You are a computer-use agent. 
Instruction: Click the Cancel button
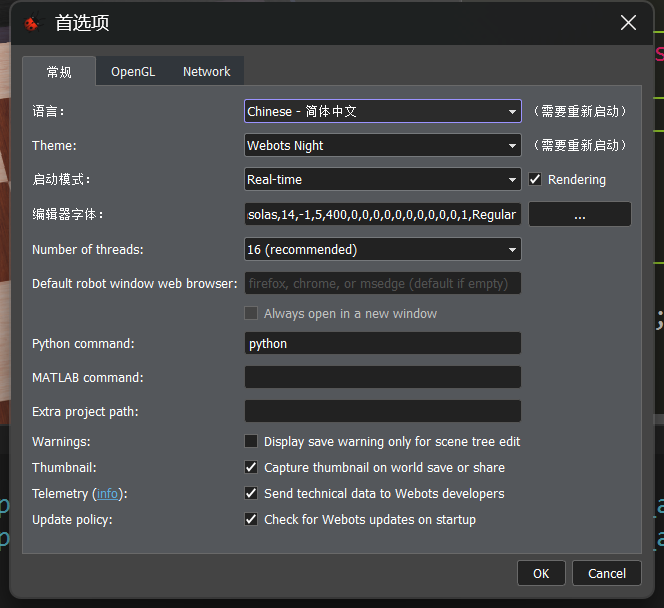point(607,573)
